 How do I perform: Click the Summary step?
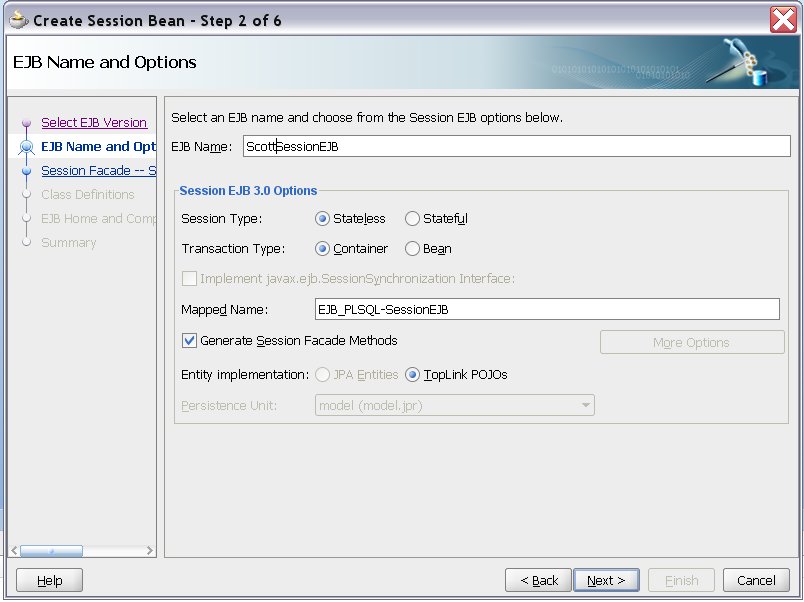coord(69,243)
